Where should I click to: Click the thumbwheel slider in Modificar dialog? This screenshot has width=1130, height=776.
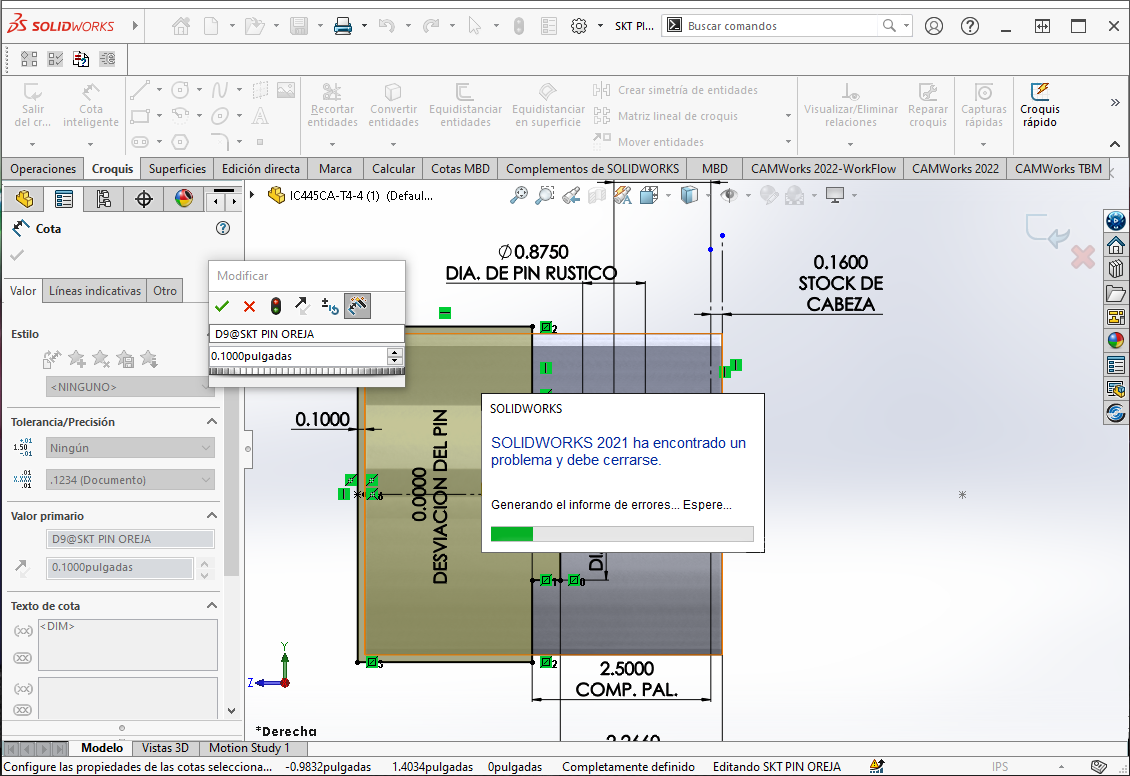click(x=306, y=371)
